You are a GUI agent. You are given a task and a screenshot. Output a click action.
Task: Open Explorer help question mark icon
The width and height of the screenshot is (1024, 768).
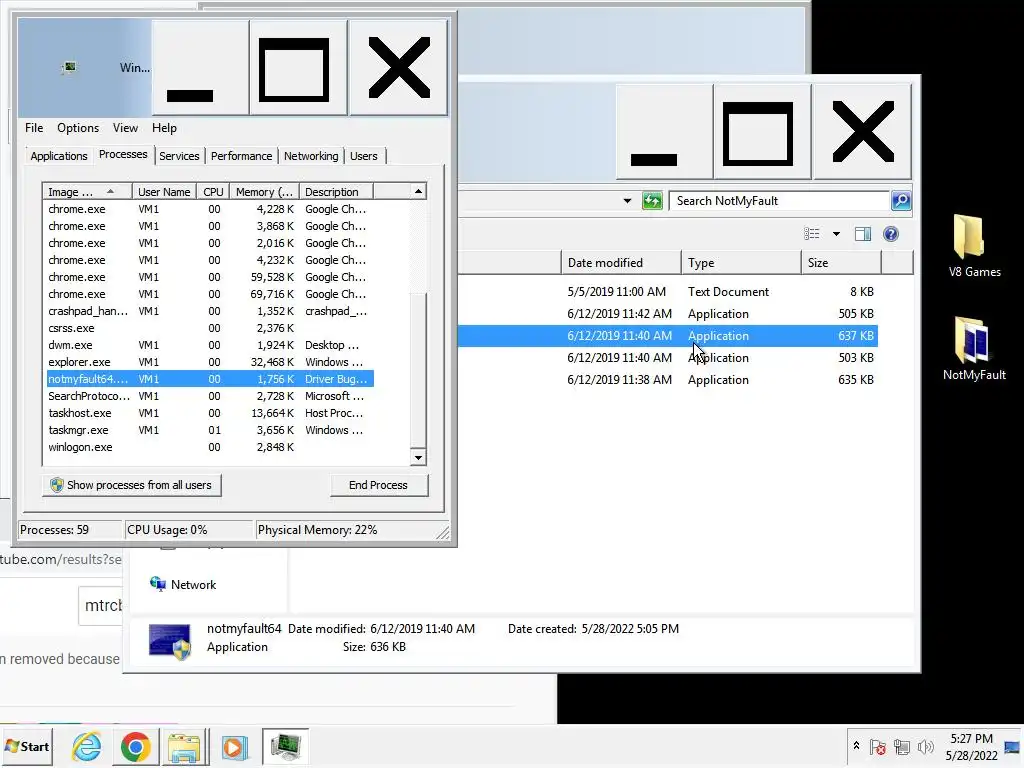click(891, 234)
